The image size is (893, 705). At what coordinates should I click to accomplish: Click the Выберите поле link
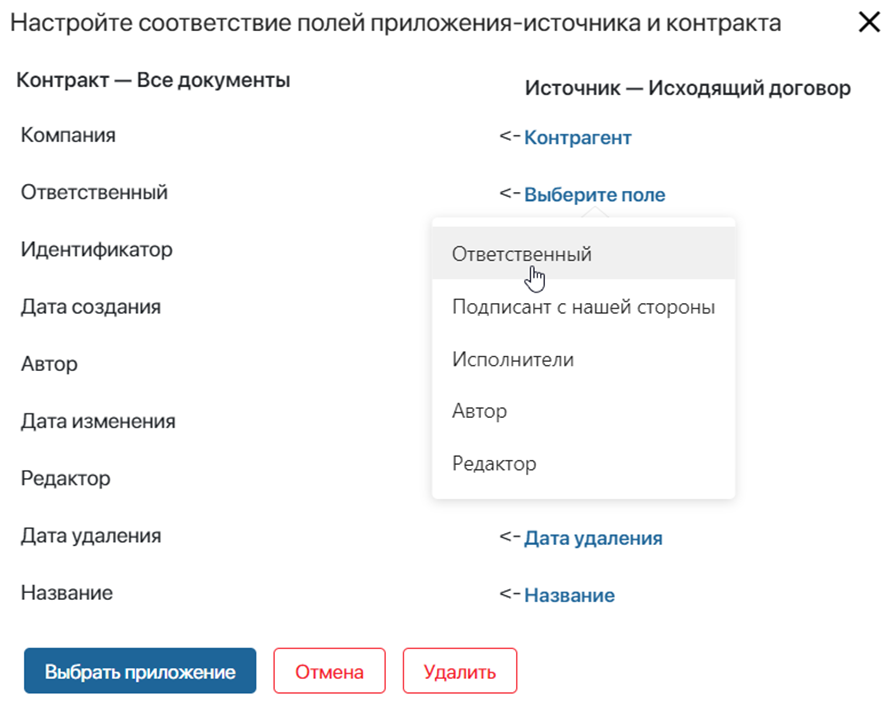pos(595,195)
